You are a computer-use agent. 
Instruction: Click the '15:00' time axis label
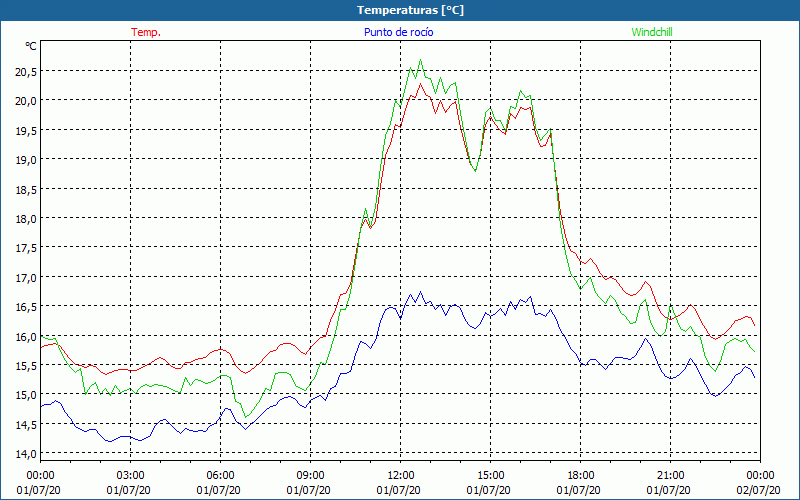tap(490, 476)
